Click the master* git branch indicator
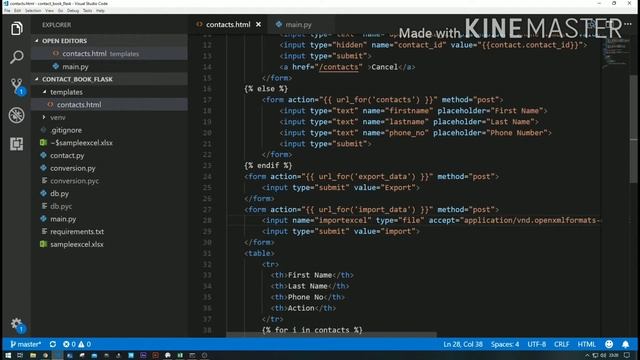Screen dimensions: 640x360 tap(26, 344)
